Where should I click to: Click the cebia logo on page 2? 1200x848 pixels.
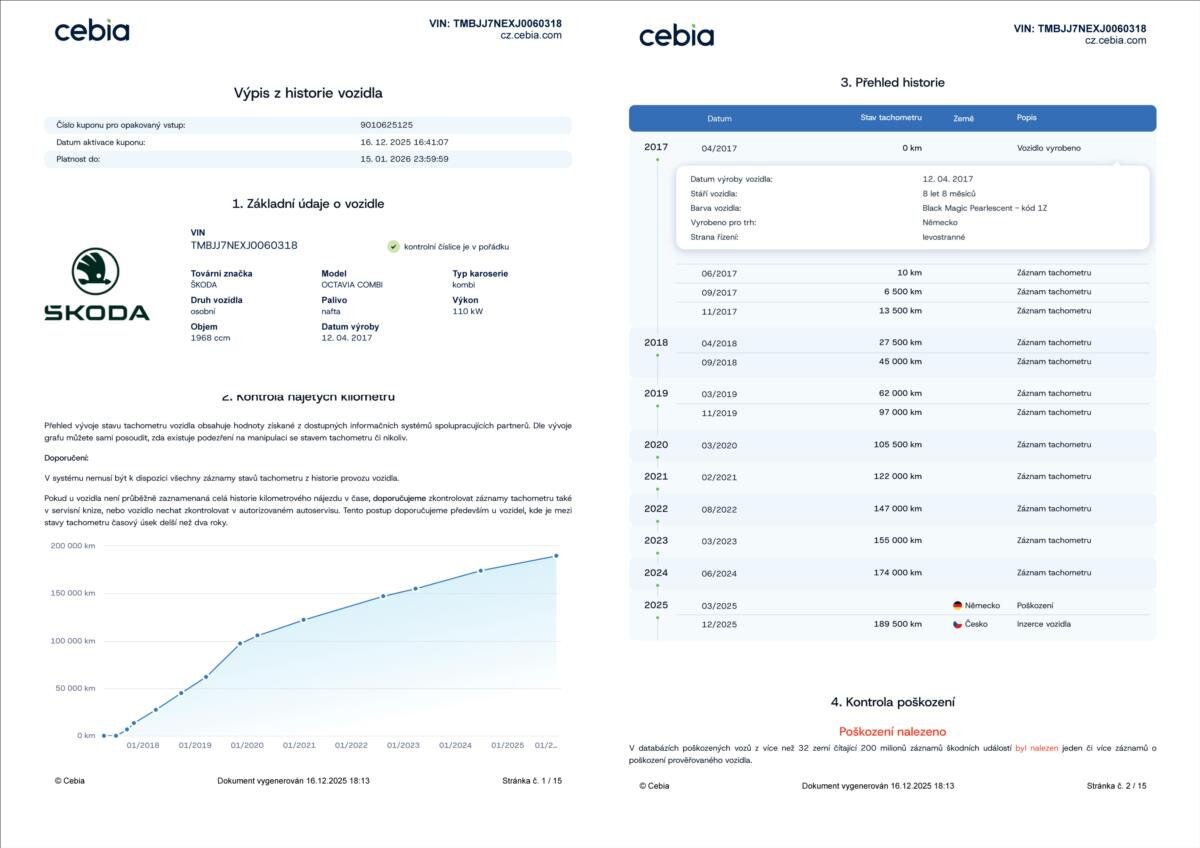676,36
